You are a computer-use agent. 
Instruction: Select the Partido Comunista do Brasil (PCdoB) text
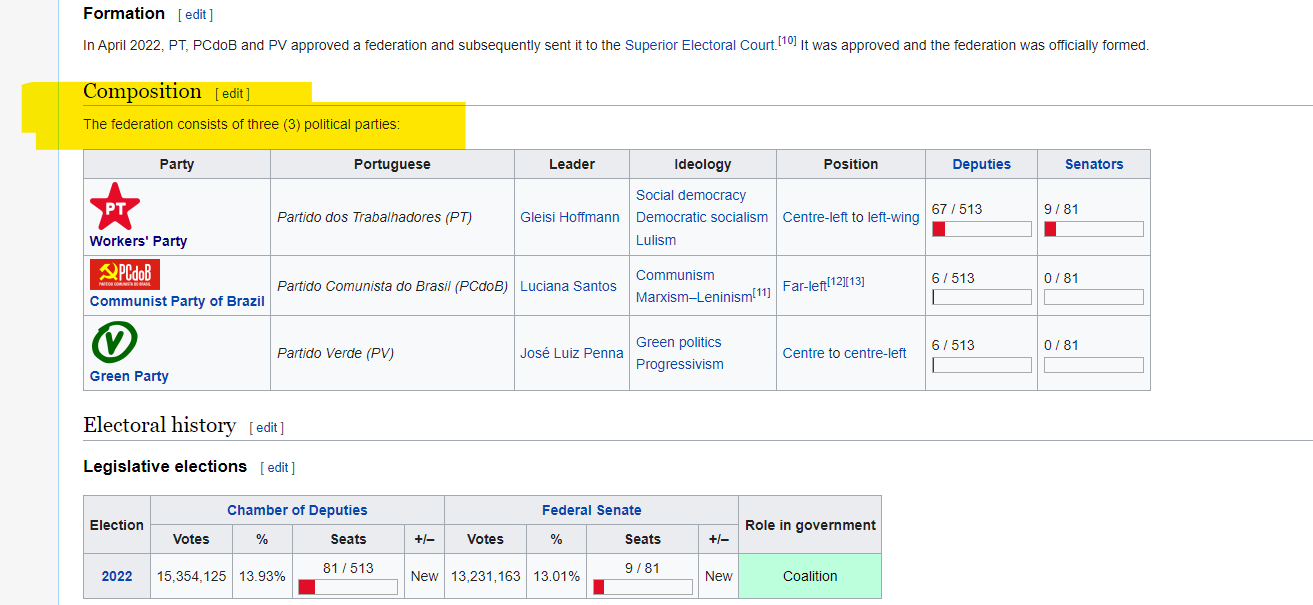(393, 286)
